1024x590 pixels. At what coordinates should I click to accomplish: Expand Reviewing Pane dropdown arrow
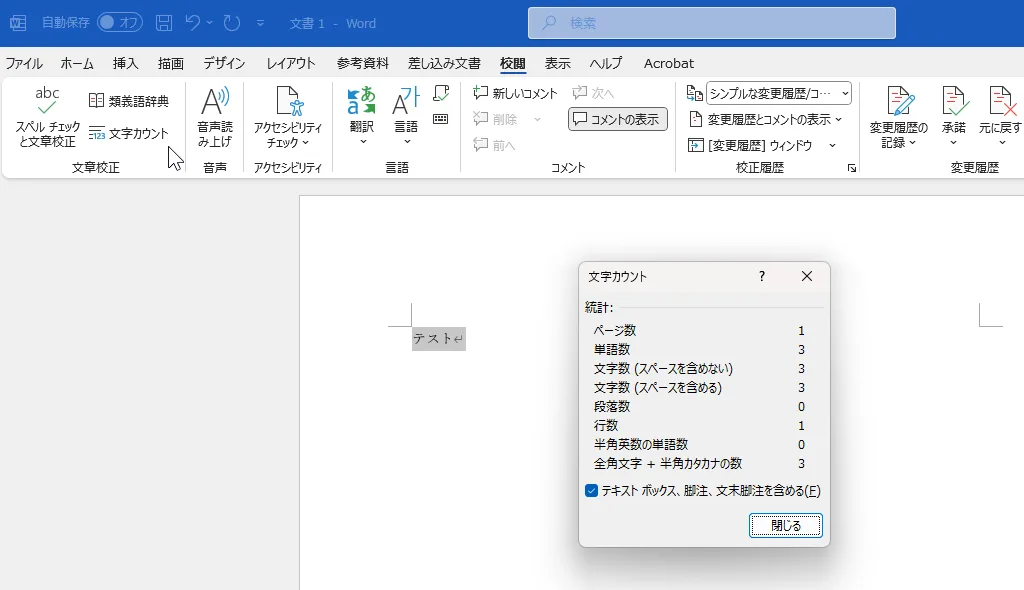pyautogui.click(x=832, y=145)
